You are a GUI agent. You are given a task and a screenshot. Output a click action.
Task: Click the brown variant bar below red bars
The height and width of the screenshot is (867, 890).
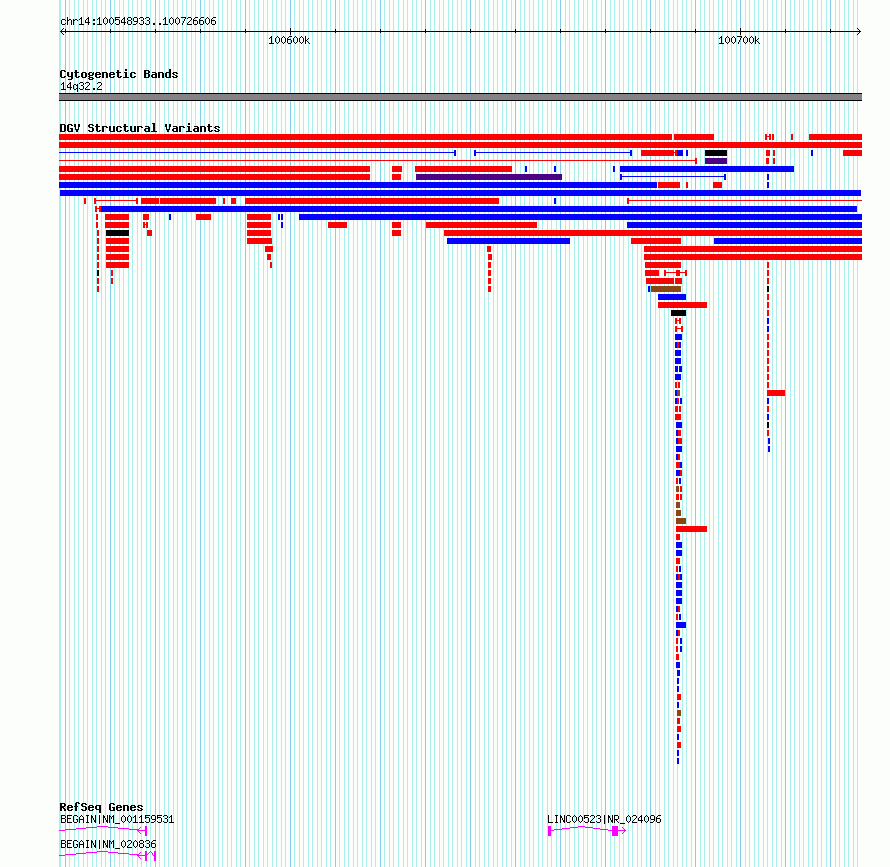pyautogui.click(x=666, y=289)
